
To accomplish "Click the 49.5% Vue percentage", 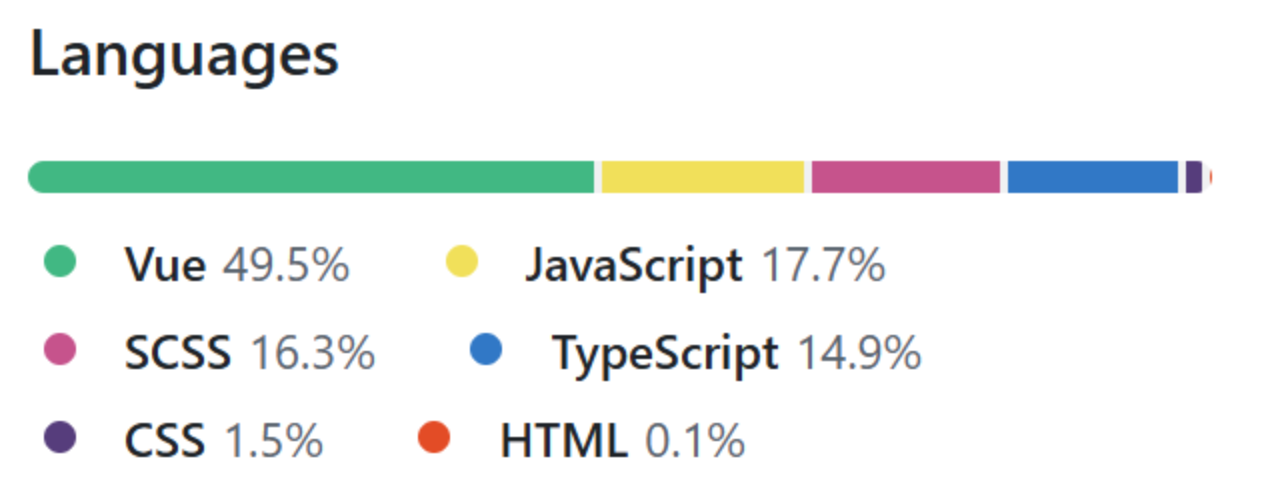I will 286,266.
